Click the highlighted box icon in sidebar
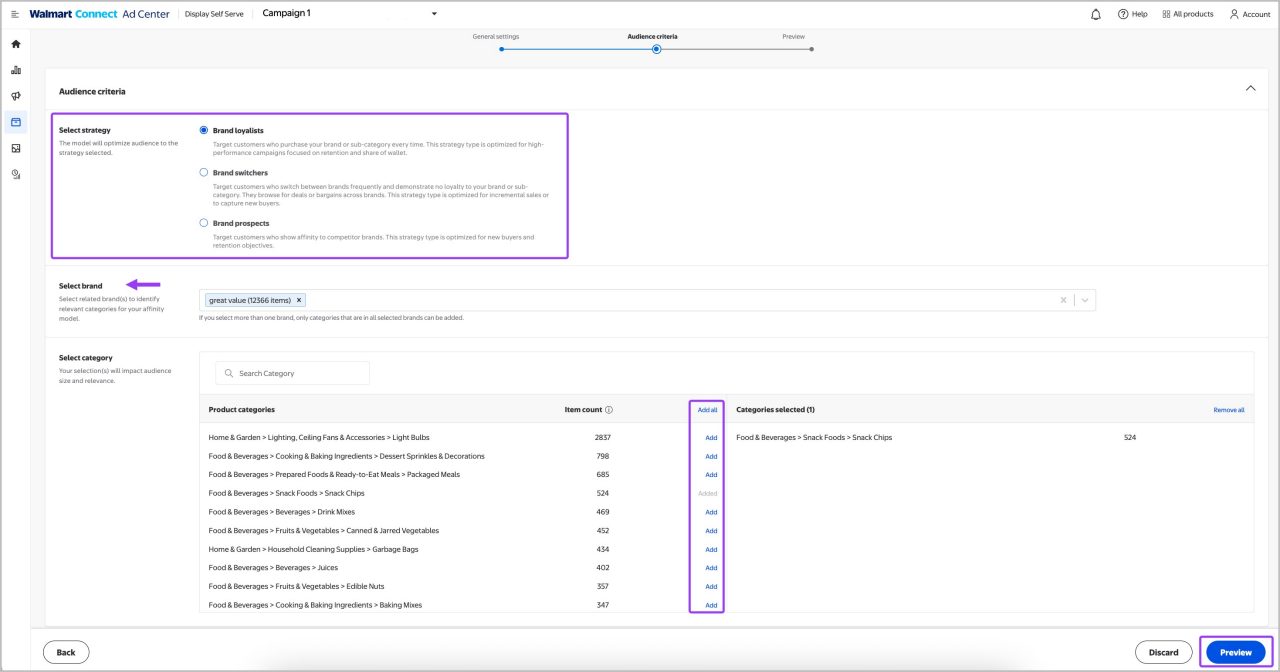Screen dimensions: 1280x672 click(x=16, y=122)
